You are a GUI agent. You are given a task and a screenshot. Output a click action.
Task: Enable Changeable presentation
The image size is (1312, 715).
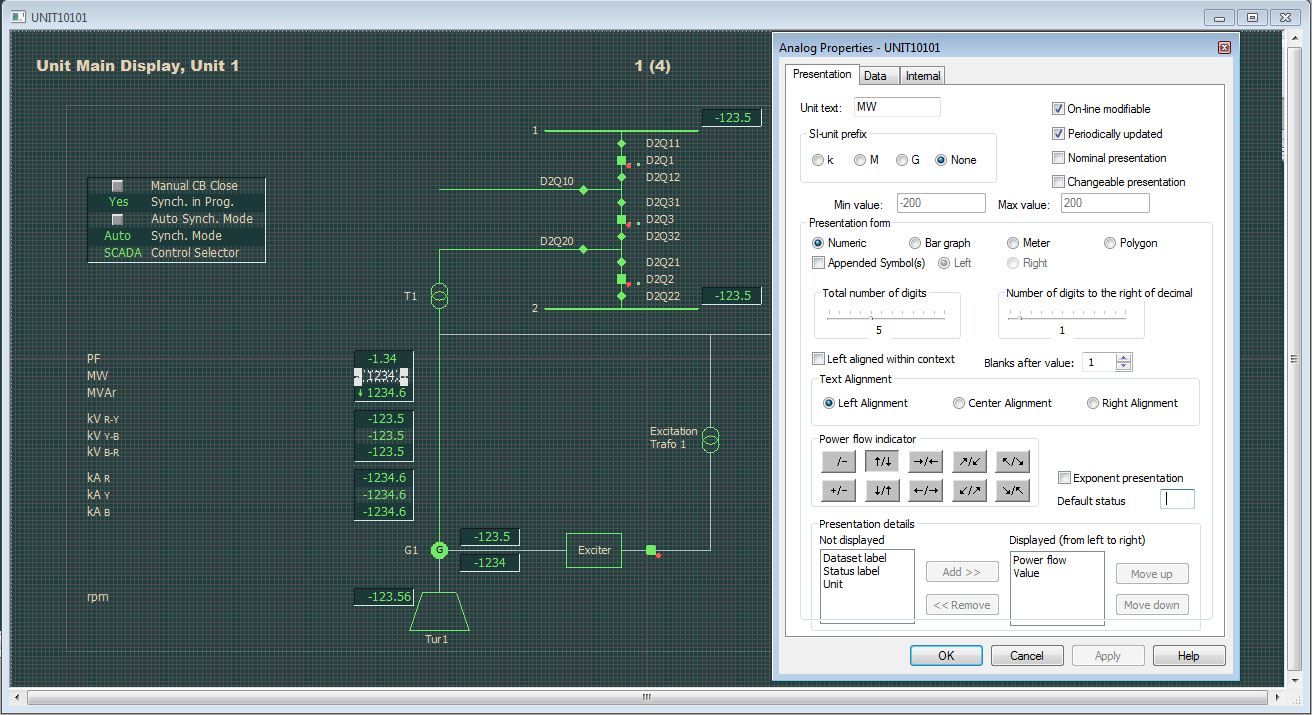(x=1059, y=182)
